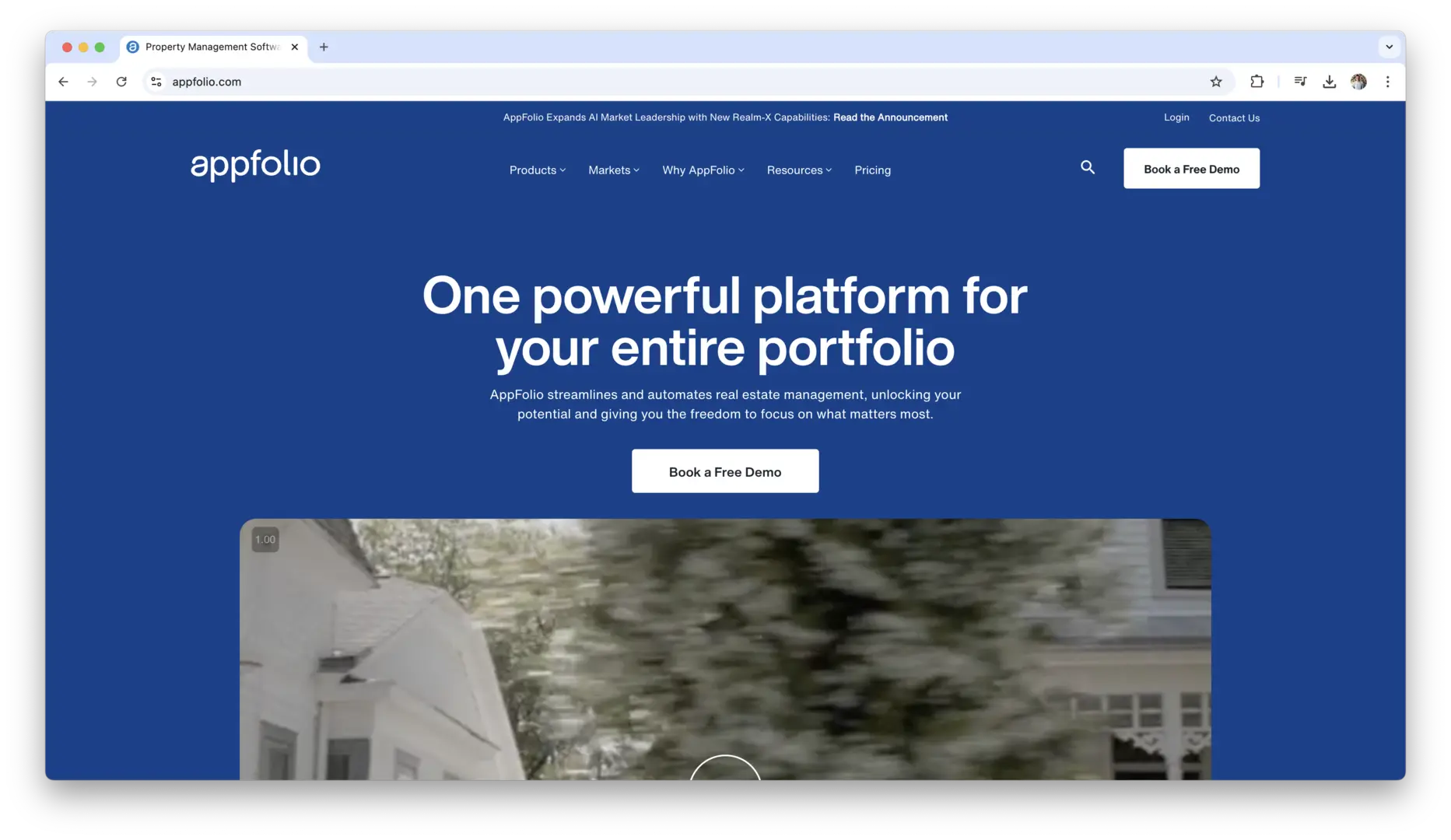Expand the Markets menu

tap(614, 170)
